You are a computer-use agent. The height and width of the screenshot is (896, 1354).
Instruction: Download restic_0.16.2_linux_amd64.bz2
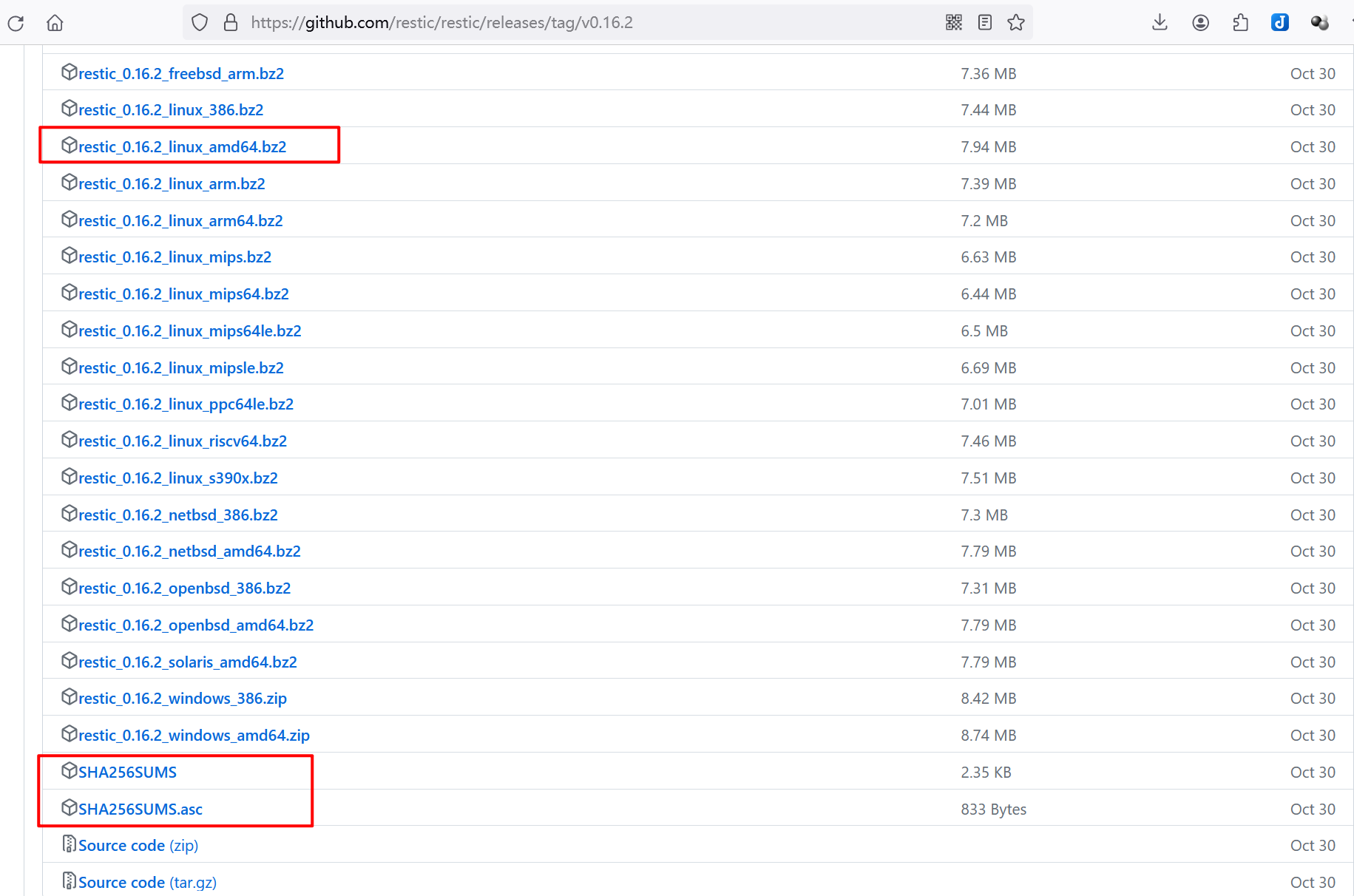click(x=183, y=147)
